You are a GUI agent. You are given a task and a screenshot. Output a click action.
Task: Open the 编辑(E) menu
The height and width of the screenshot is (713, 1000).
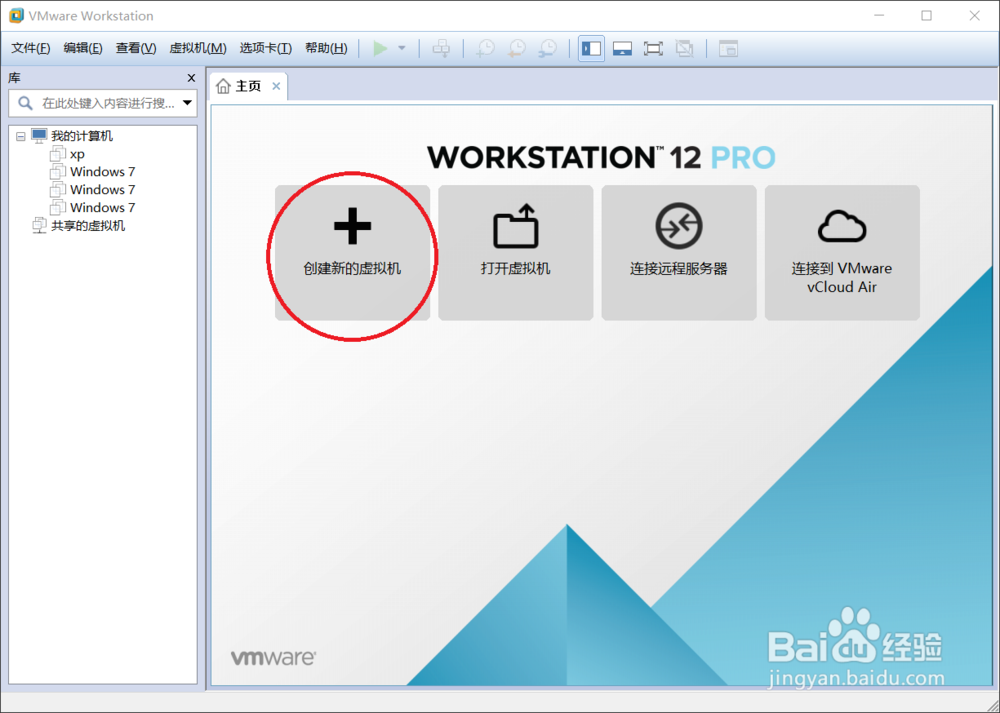[x=83, y=48]
